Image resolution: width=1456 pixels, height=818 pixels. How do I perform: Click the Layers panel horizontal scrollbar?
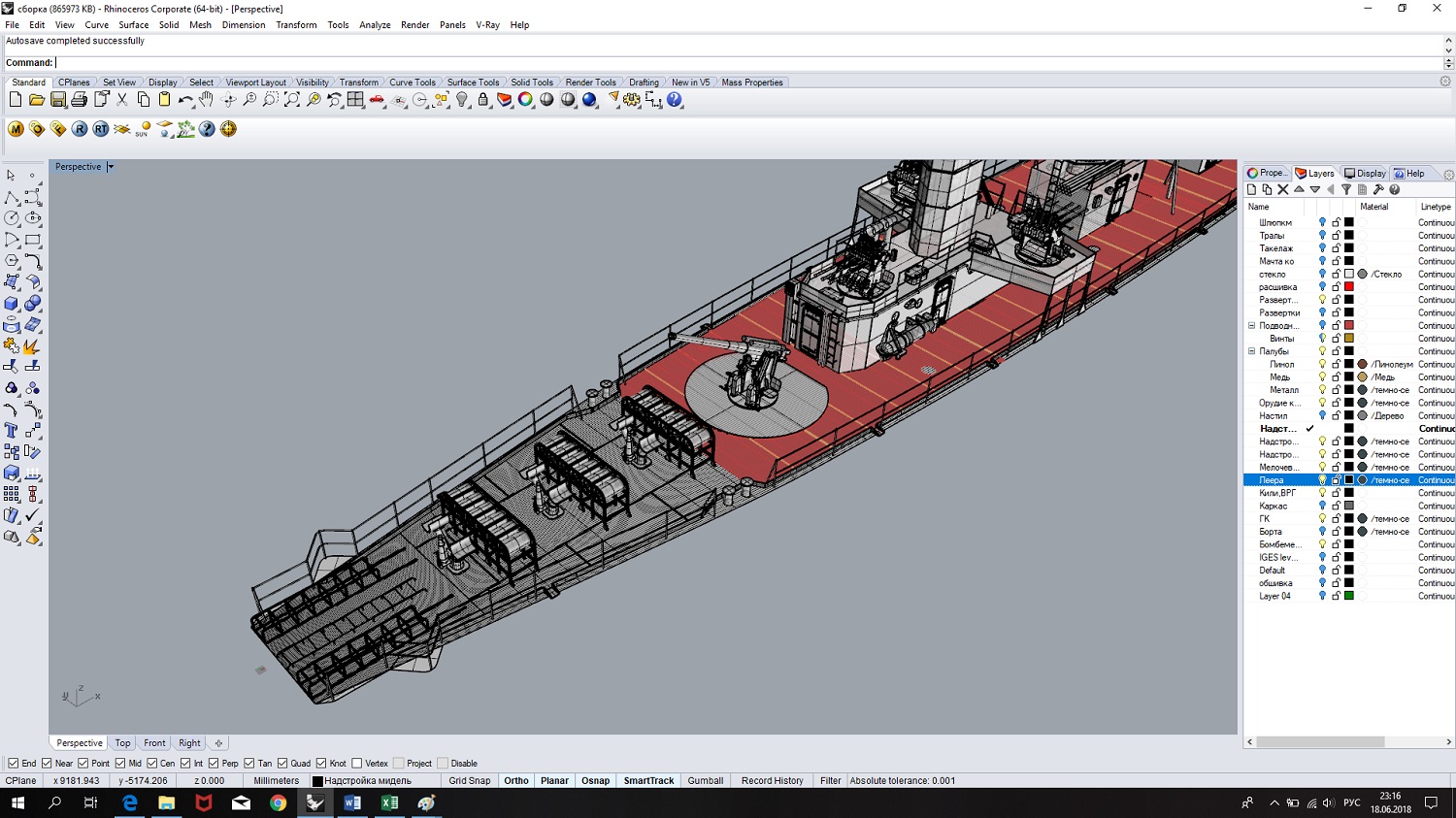pyautogui.click(x=1320, y=741)
